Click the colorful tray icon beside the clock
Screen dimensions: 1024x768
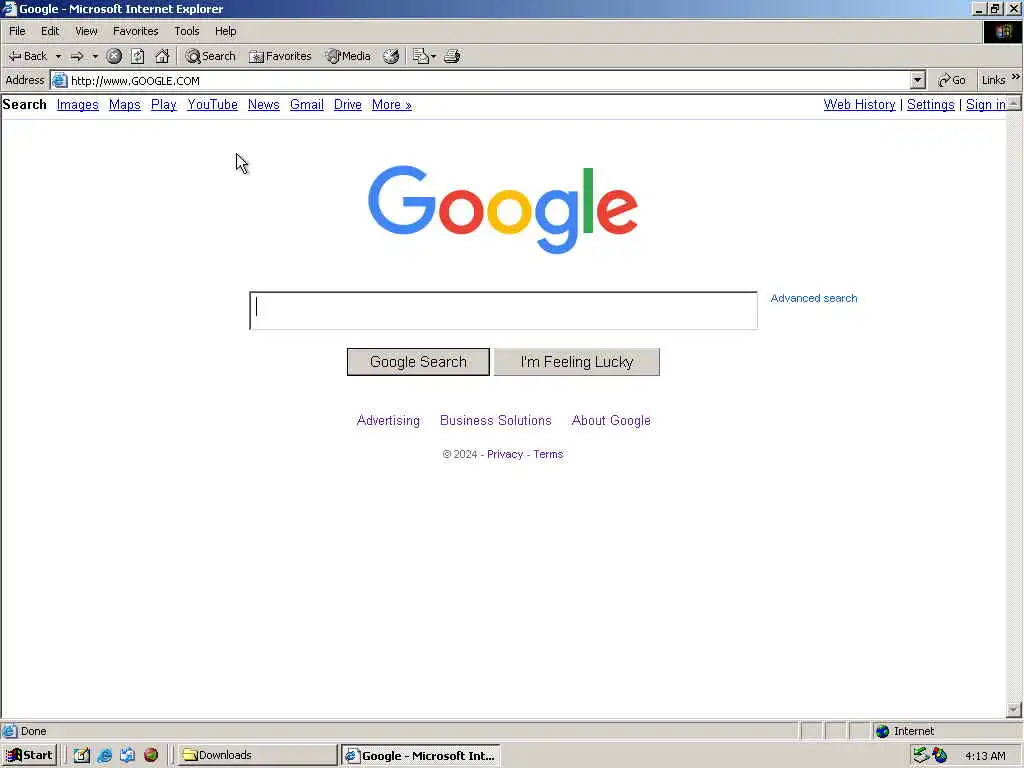tap(940, 756)
